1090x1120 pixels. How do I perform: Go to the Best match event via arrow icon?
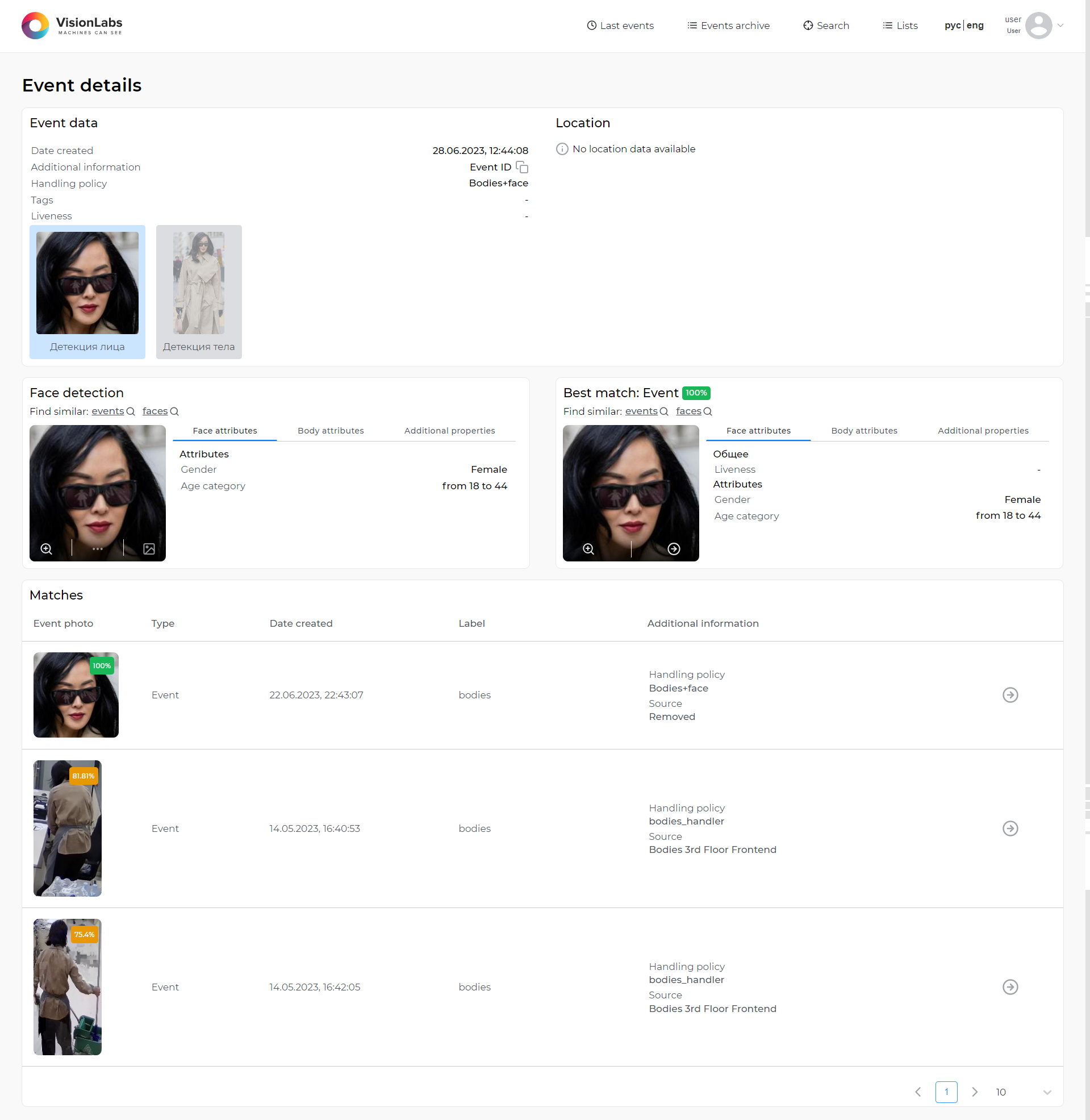tap(674, 548)
